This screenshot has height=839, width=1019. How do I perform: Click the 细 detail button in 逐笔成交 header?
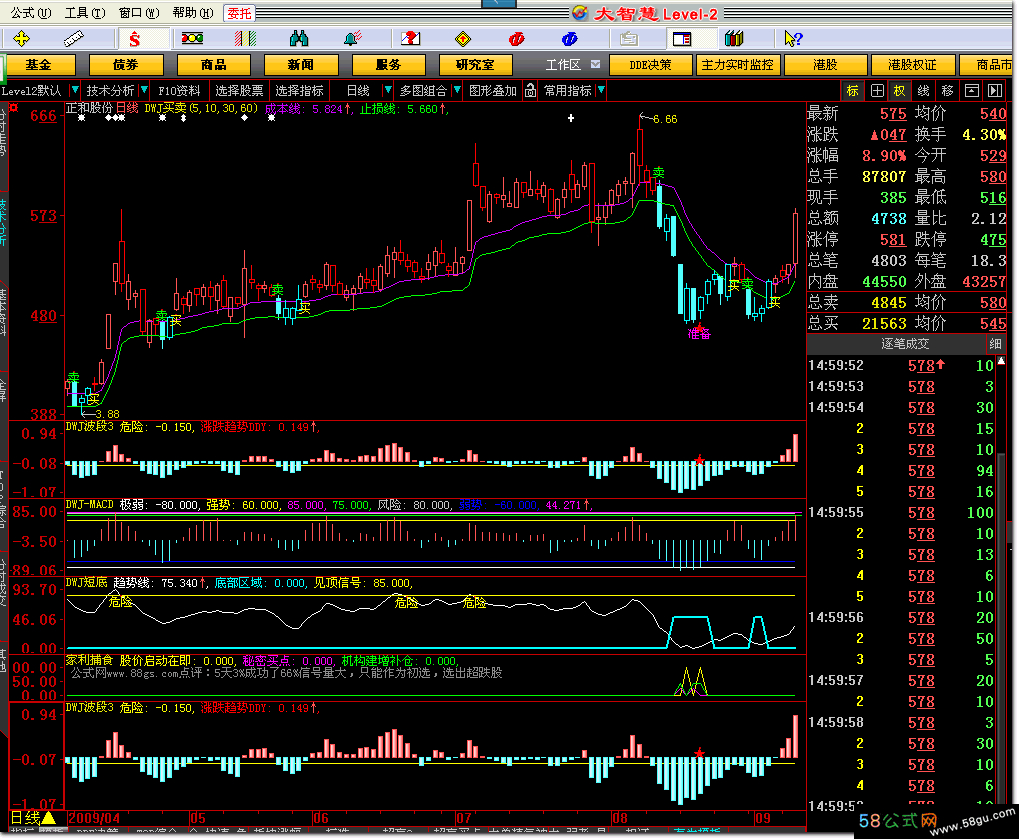(x=995, y=344)
